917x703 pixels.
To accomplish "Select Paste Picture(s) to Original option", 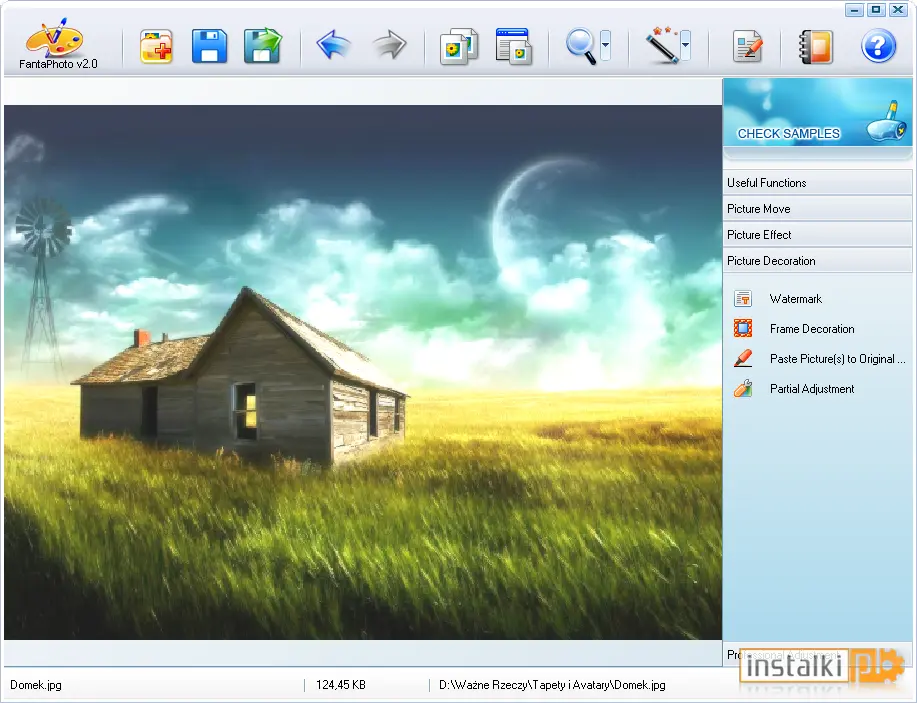I will (837, 359).
